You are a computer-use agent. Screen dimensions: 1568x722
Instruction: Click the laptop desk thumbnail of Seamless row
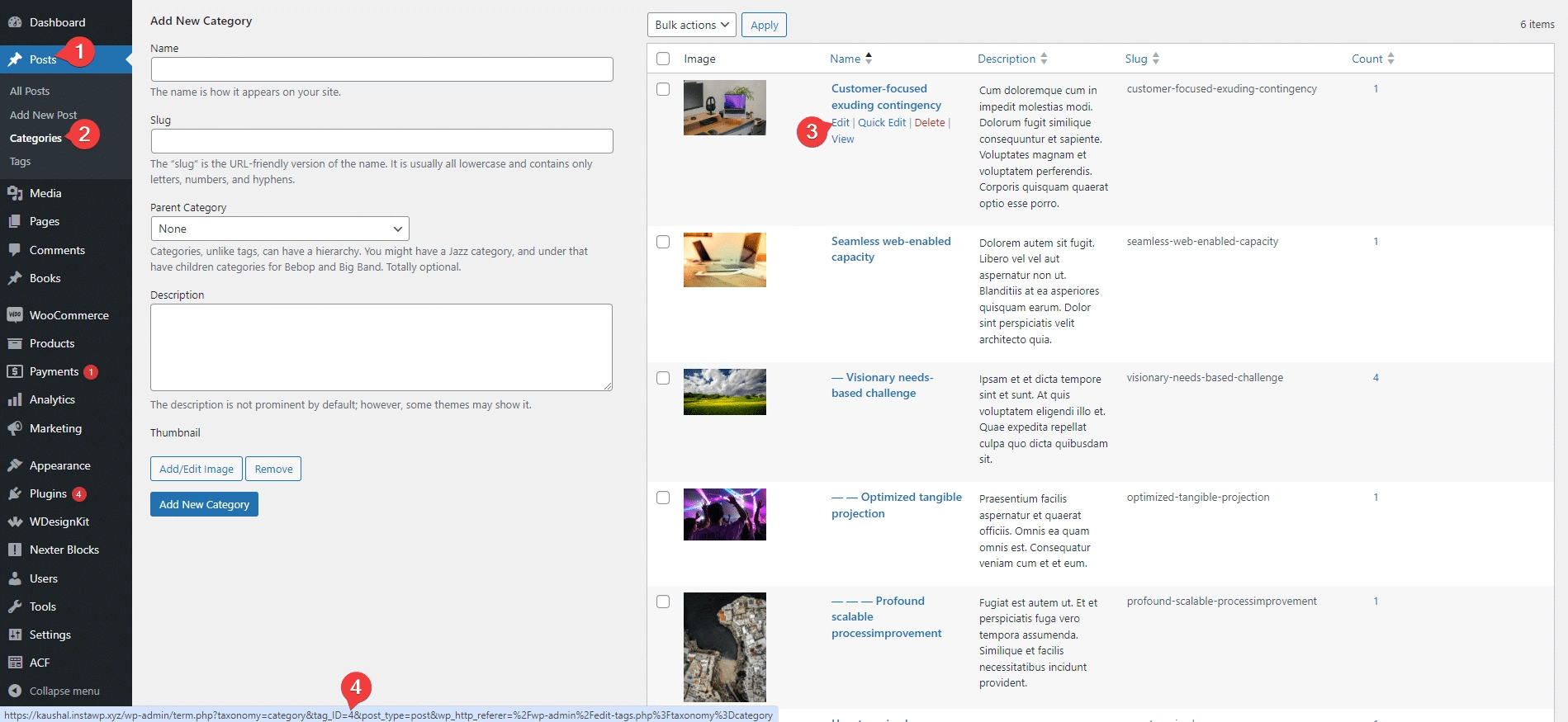(x=725, y=260)
